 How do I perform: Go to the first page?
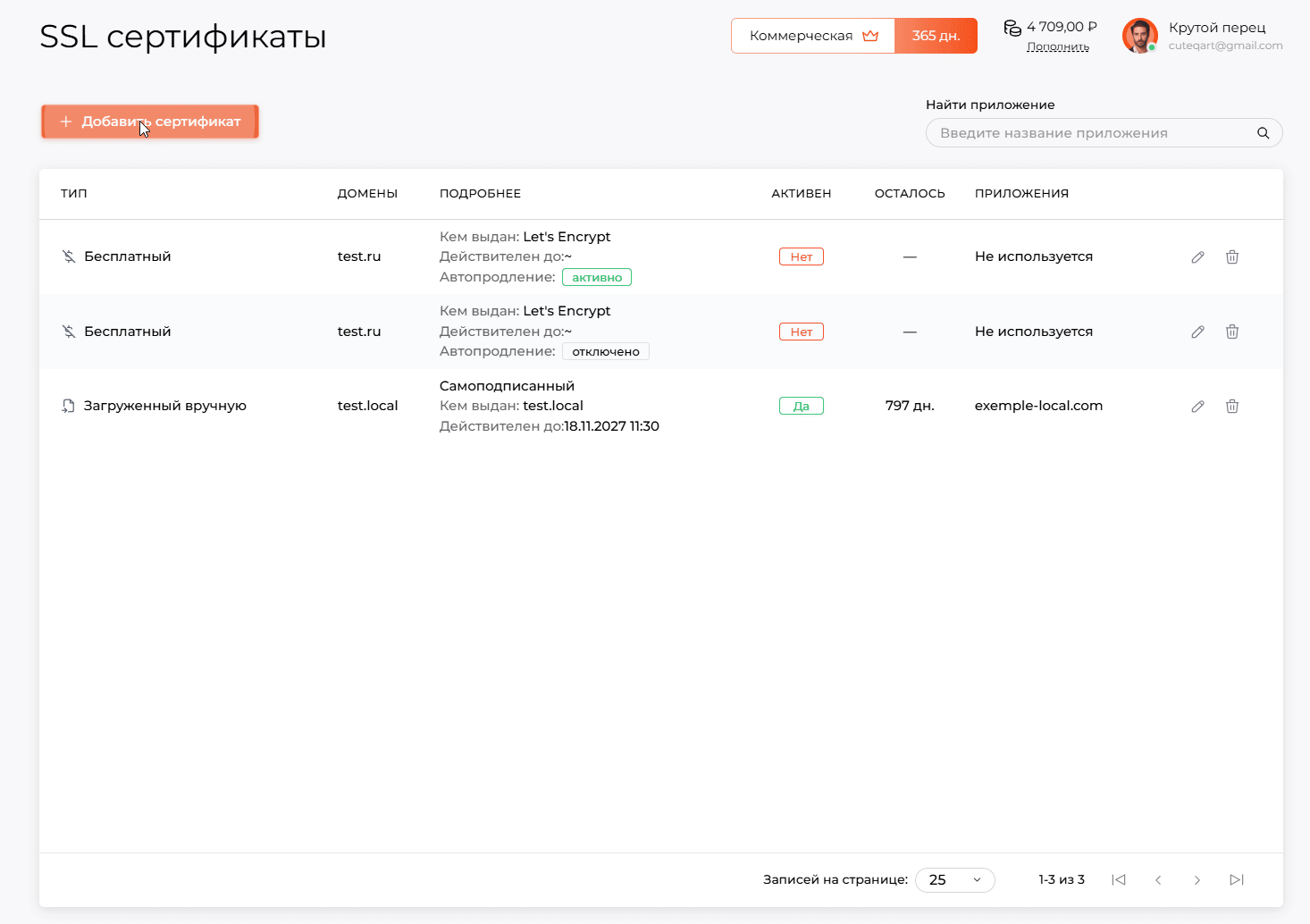(1119, 880)
